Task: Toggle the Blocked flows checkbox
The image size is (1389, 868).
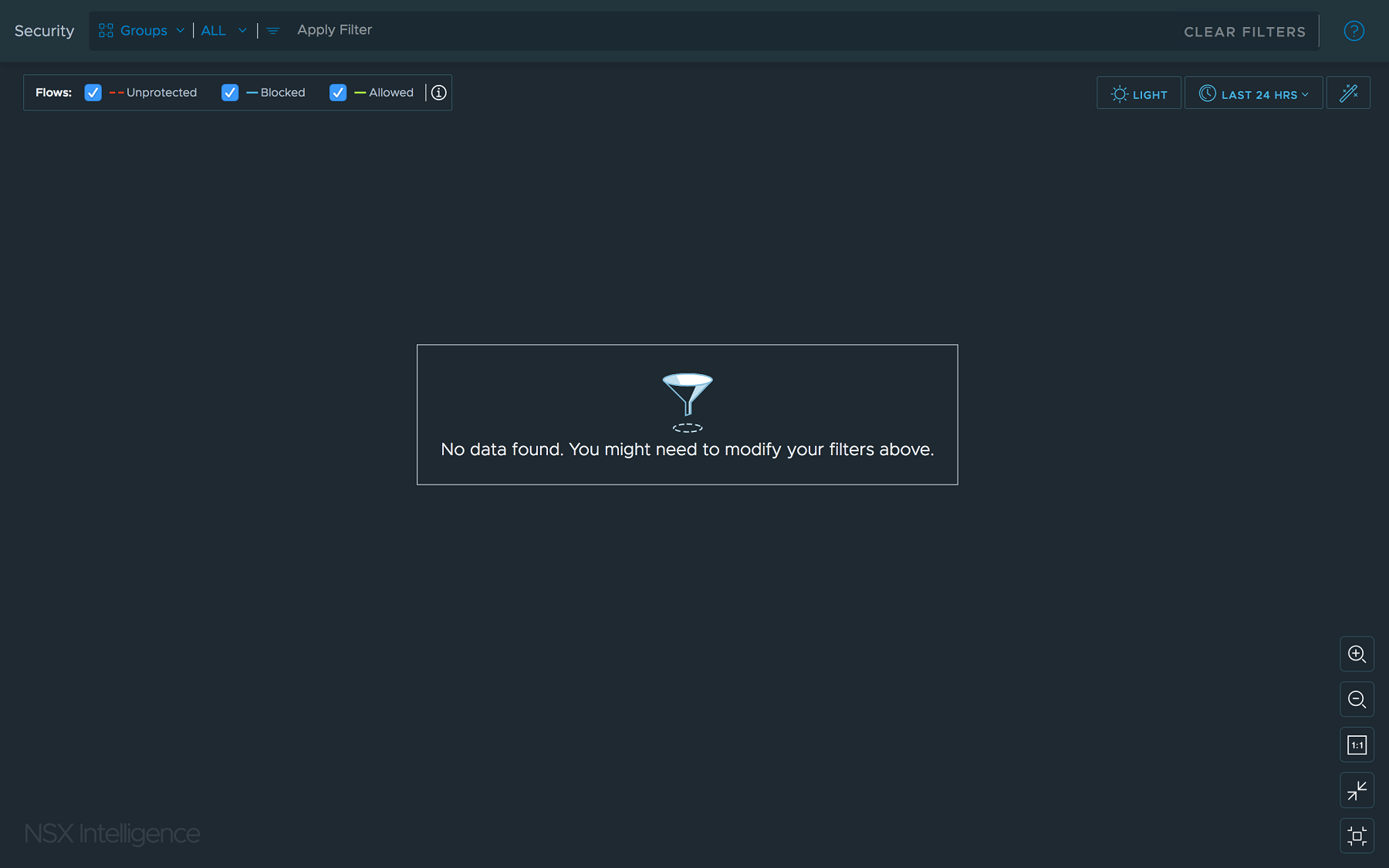Action: pyautogui.click(x=230, y=93)
